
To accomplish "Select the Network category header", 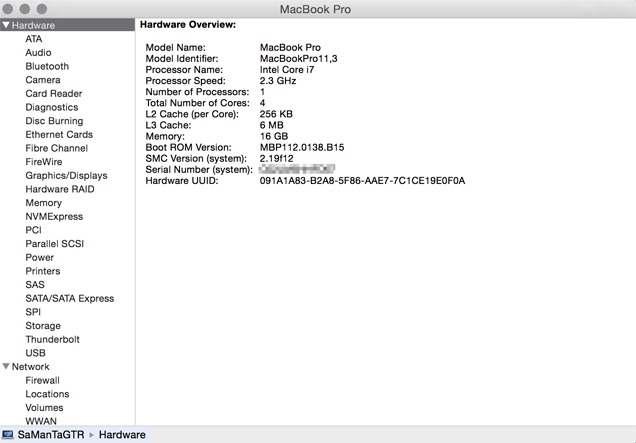I will click(30, 367).
